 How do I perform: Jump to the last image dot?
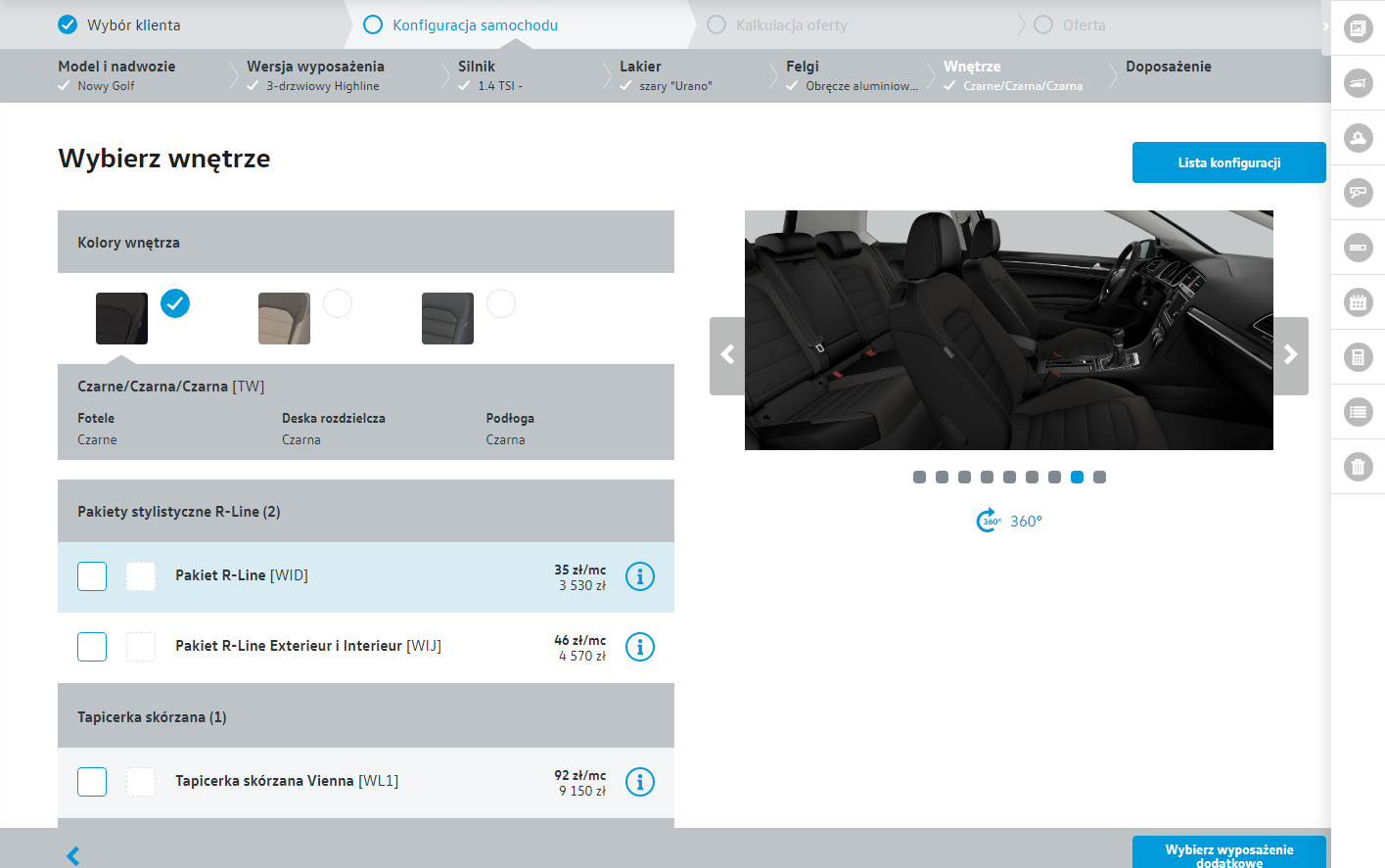click(1099, 477)
